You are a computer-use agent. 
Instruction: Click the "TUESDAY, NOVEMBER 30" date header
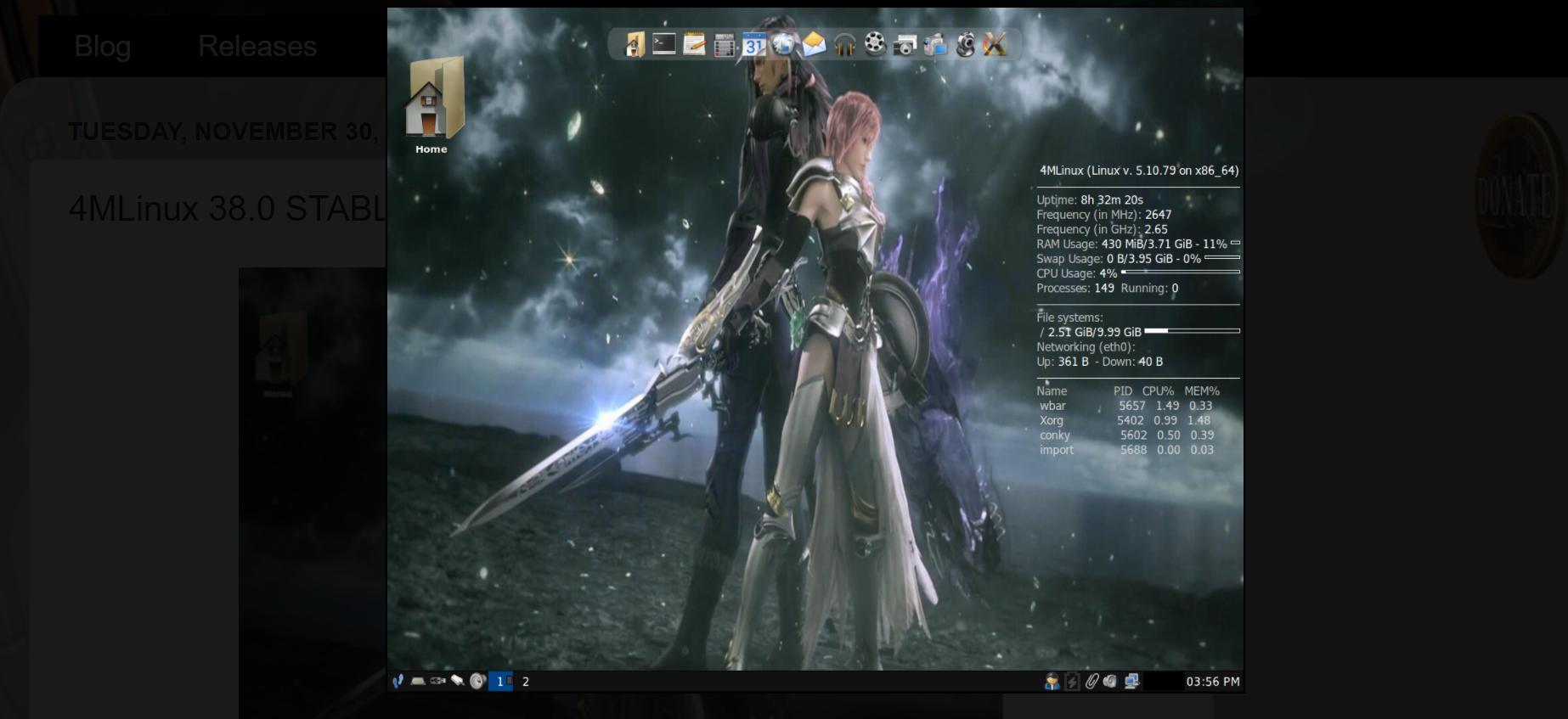click(x=224, y=132)
